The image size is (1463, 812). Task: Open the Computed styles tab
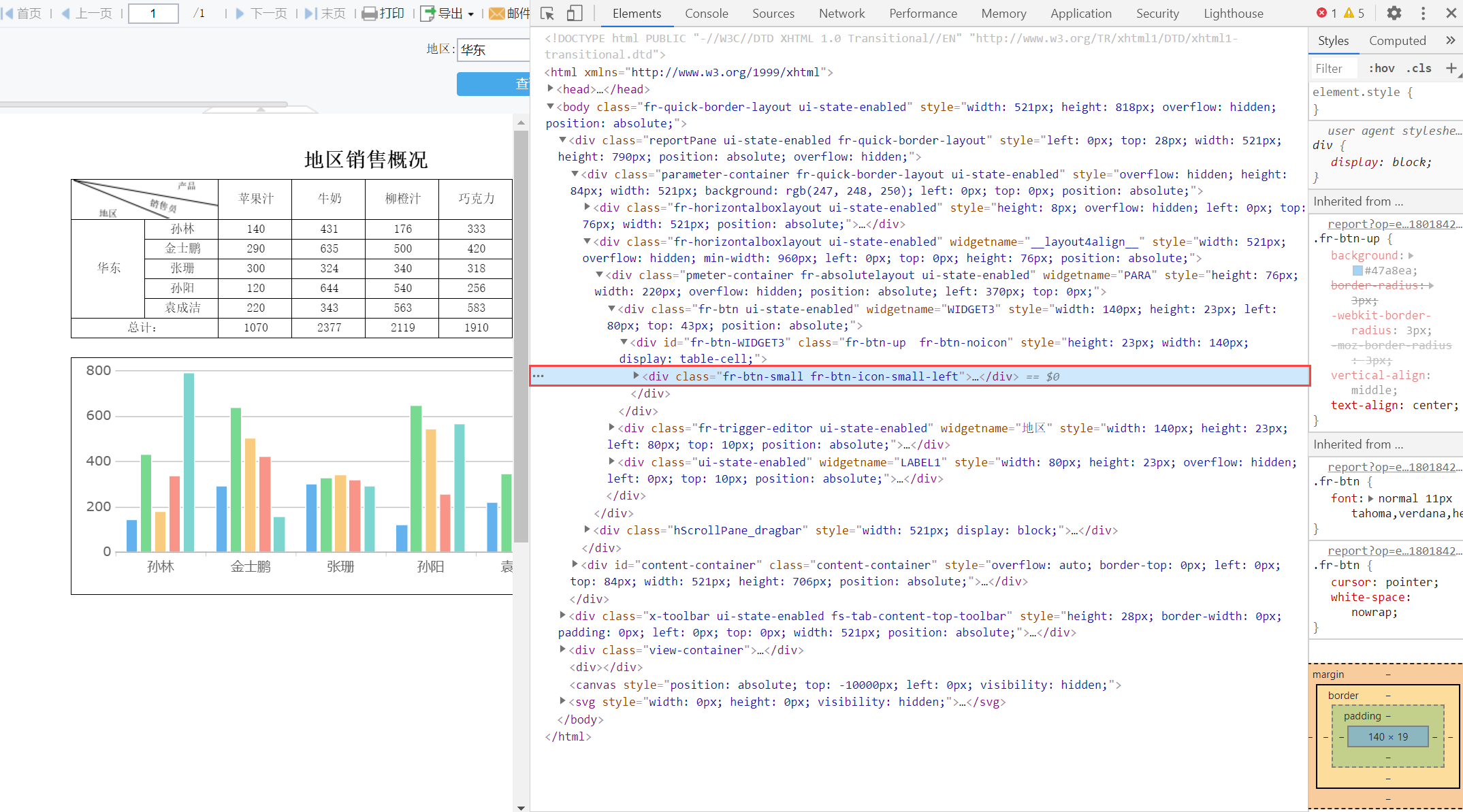[x=1397, y=41]
